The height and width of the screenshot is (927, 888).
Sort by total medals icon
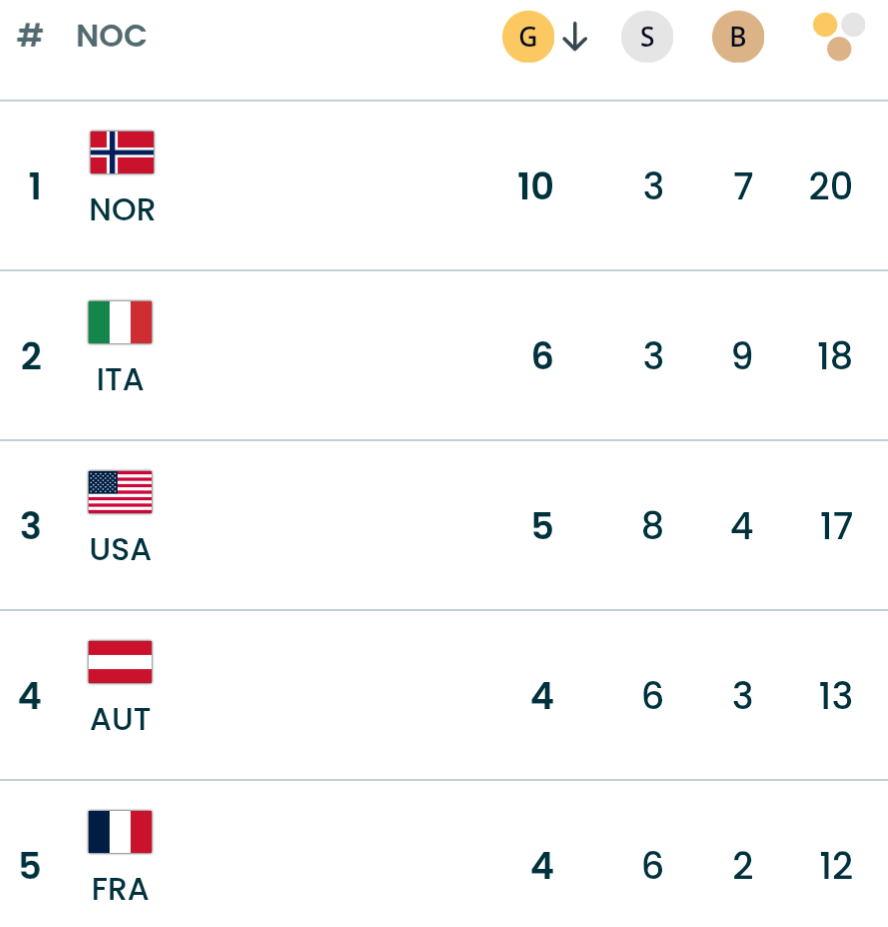pos(838,37)
